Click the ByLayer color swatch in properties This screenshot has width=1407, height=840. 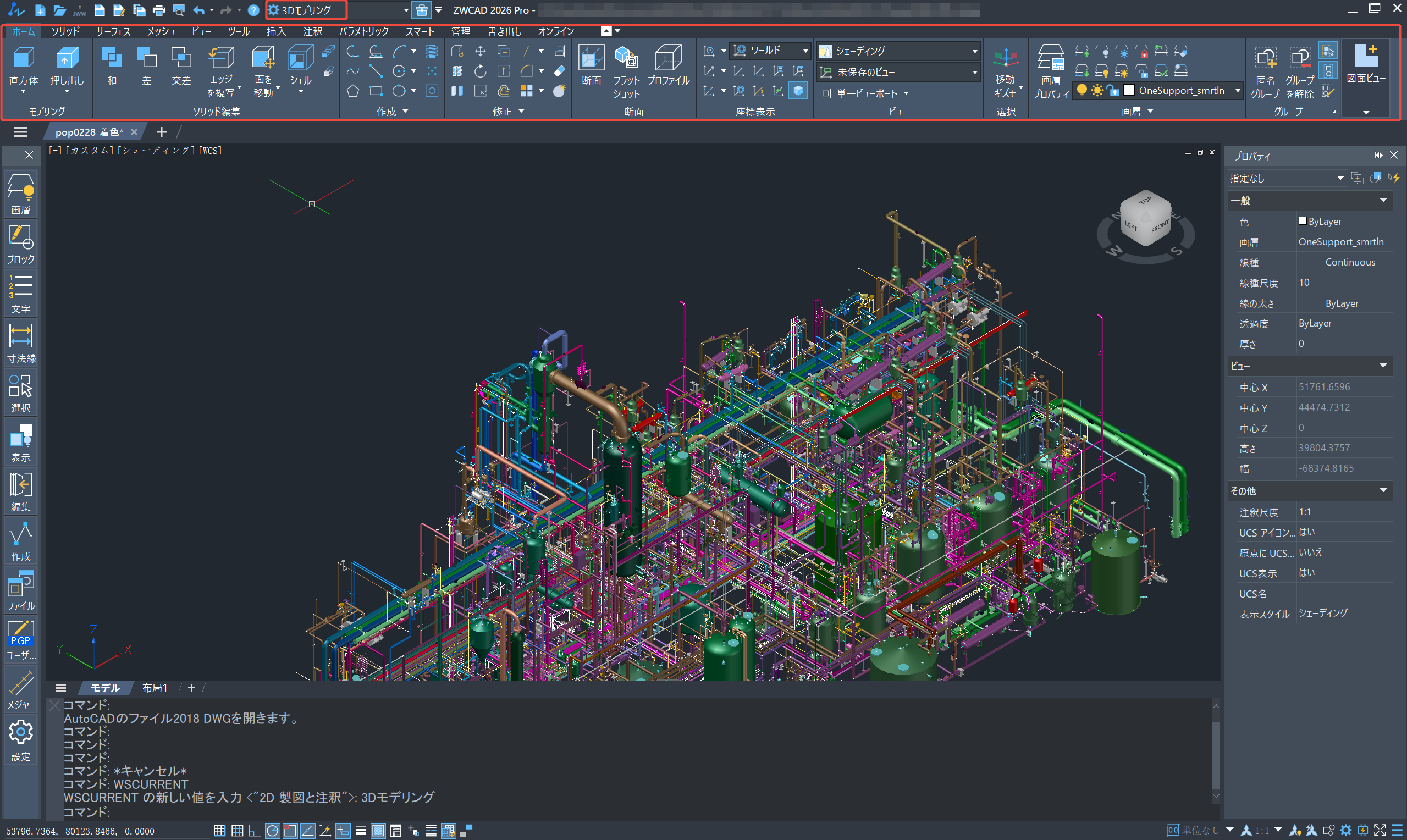click(1303, 222)
